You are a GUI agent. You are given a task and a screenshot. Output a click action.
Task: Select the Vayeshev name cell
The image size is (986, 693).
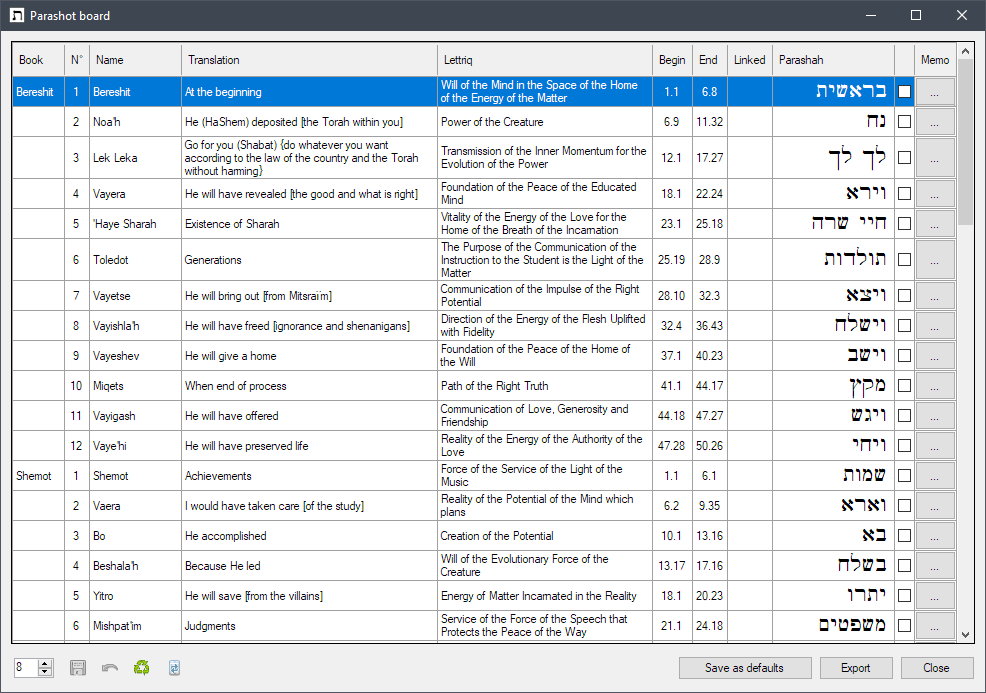(135, 356)
